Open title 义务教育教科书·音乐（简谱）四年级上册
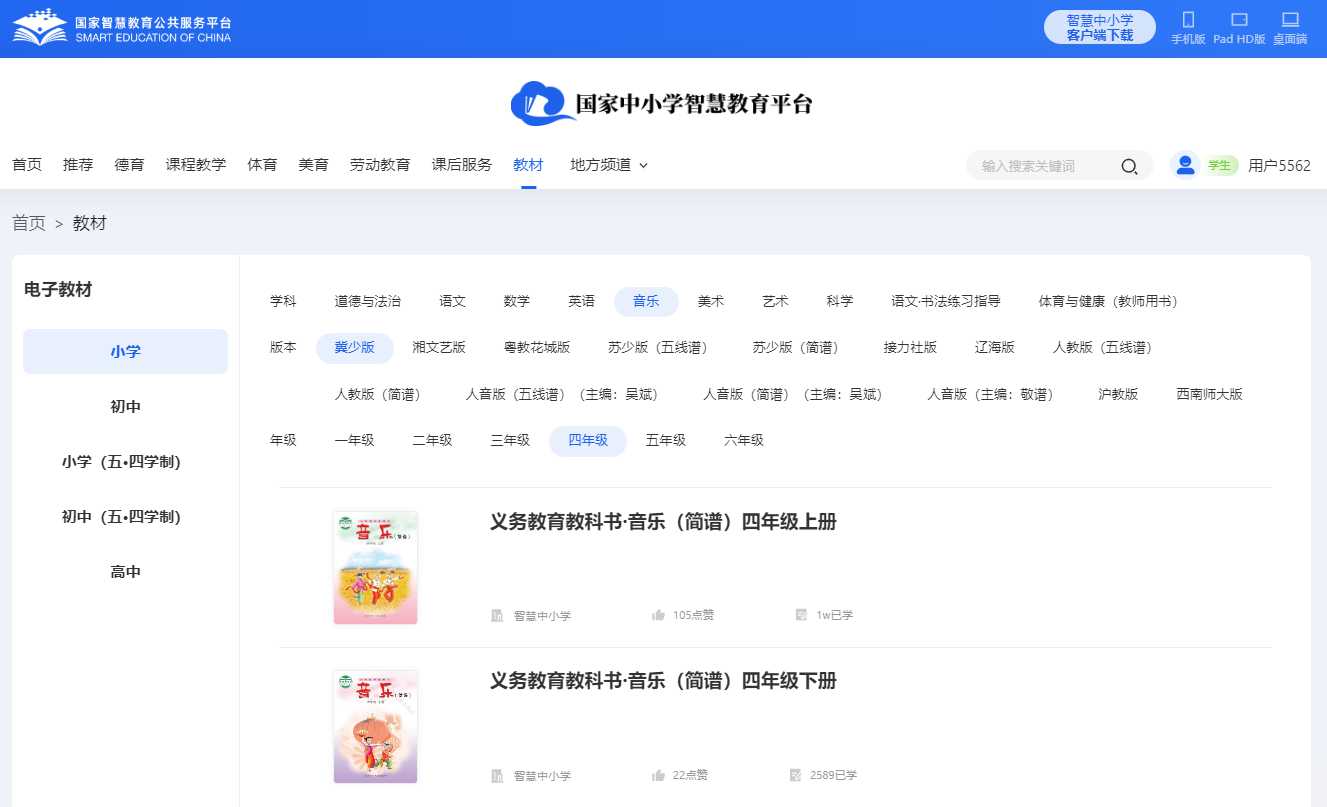Image resolution: width=1327 pixels, height=807 pixels. click(663, 522)
